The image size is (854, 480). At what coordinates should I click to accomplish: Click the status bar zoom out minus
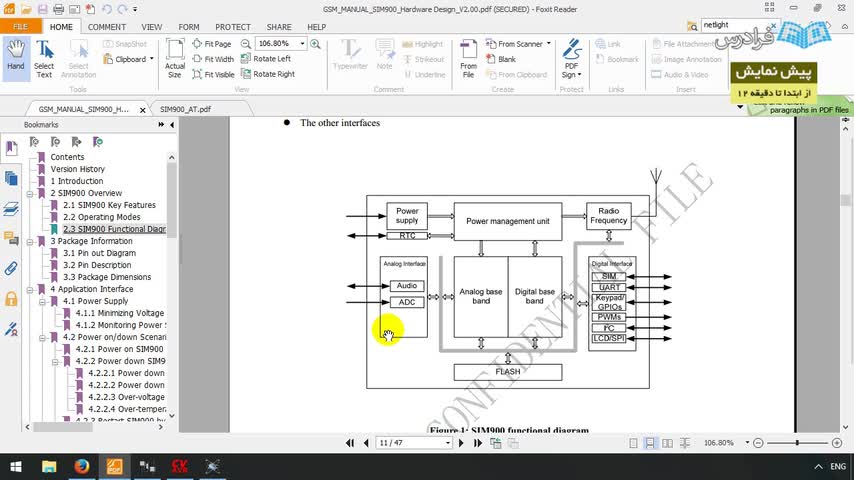coord(758,443)
